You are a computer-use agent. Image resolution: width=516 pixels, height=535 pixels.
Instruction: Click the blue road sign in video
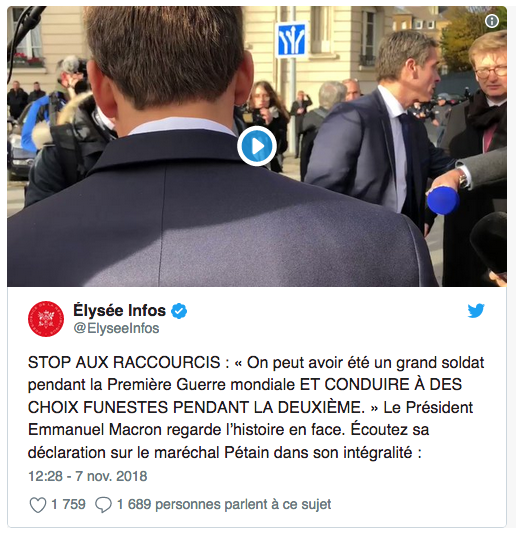(291, 40)
